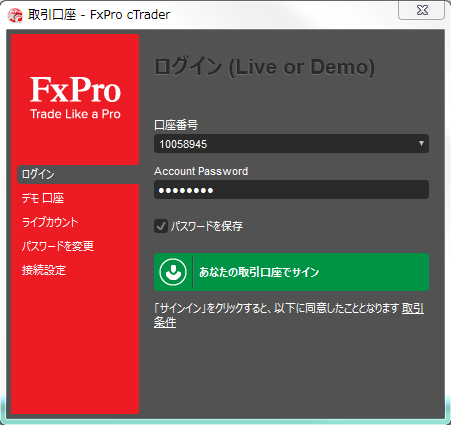
Task: Close the cTrader login window
Action: tap(421, 10)
